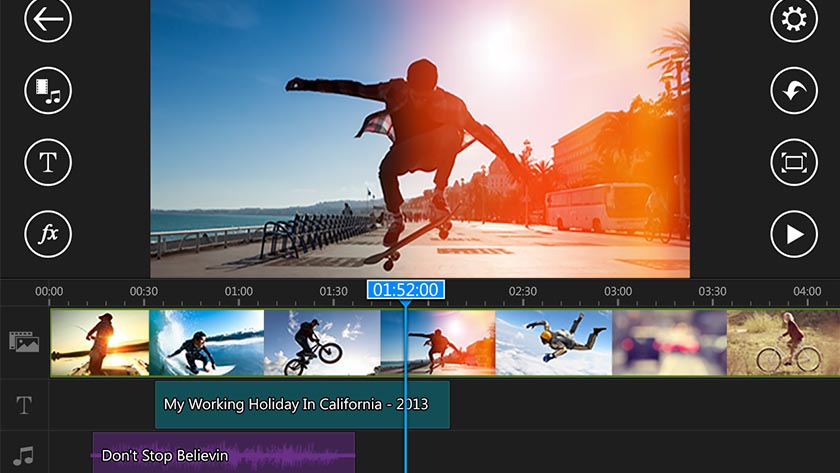Toggle fullscreen preview mode
This screenshot has width=840, height=473.
pos(793,163)
